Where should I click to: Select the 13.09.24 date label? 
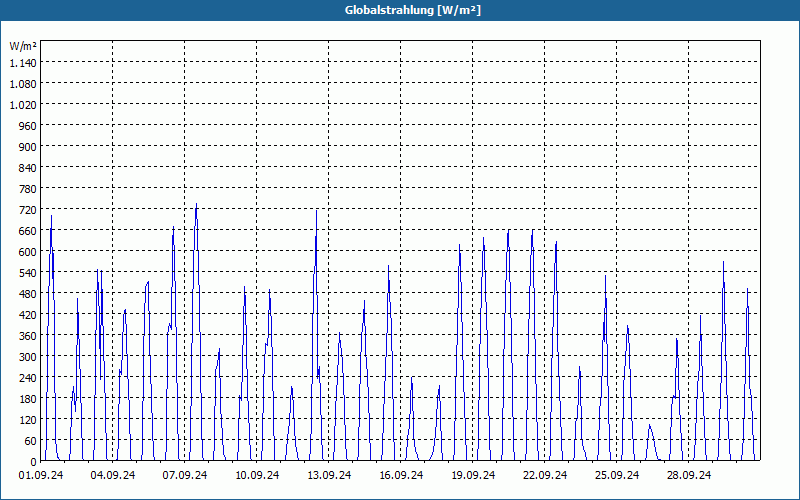(x=329, y=475)
